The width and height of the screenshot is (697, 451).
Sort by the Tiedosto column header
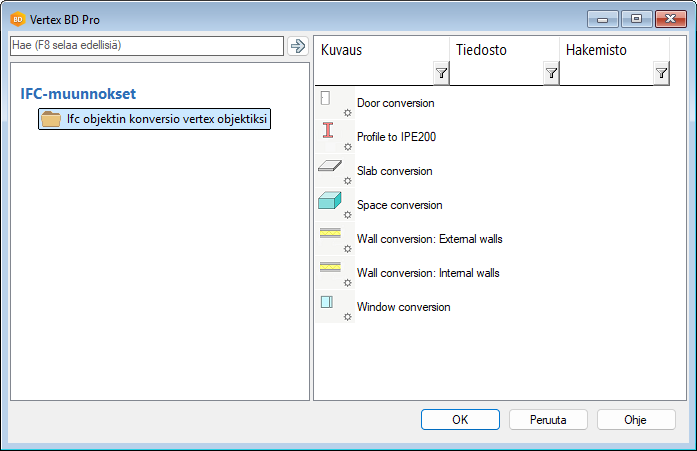point(481,50)
